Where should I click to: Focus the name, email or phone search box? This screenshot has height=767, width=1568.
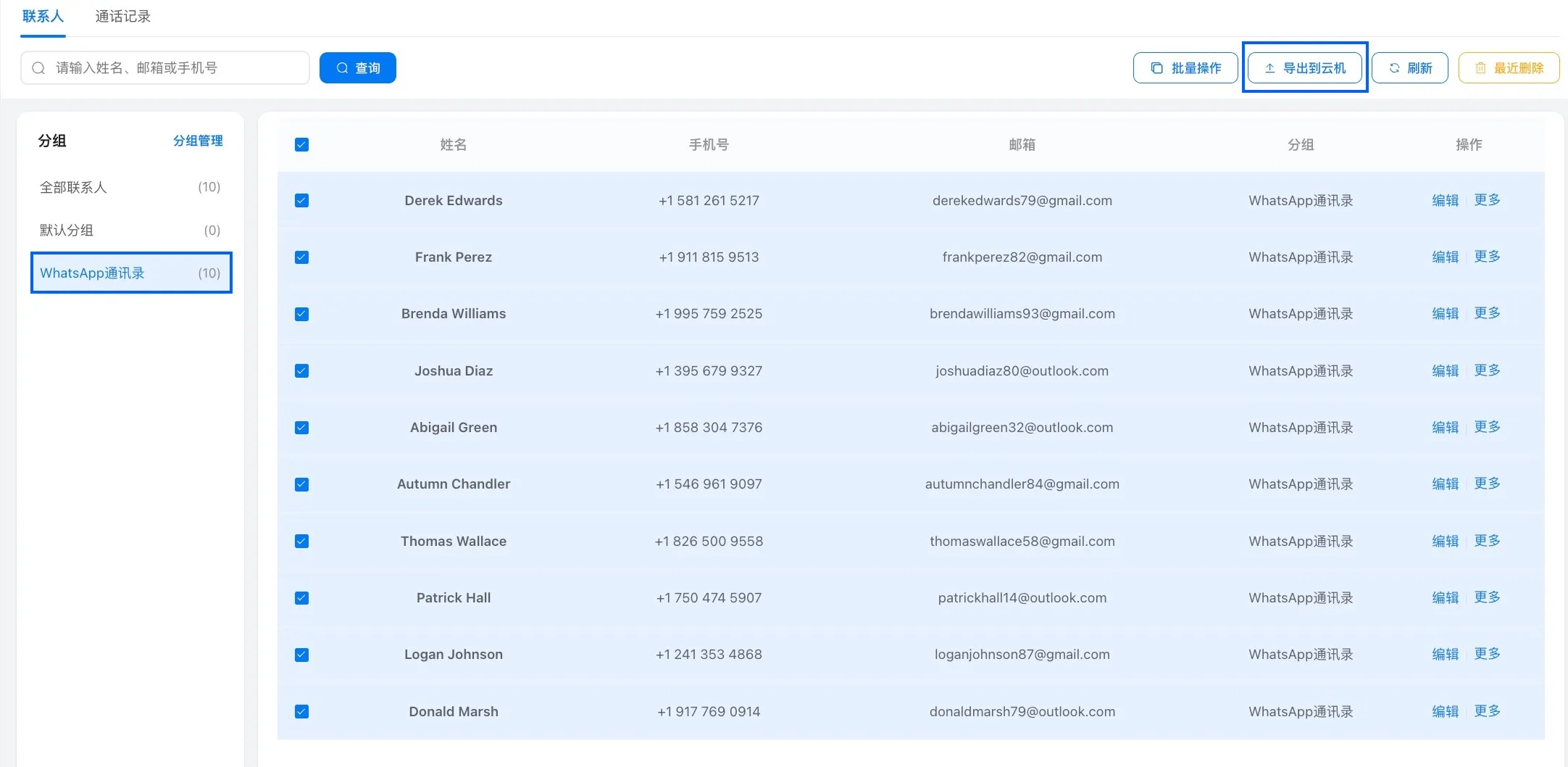coord(165,68)
